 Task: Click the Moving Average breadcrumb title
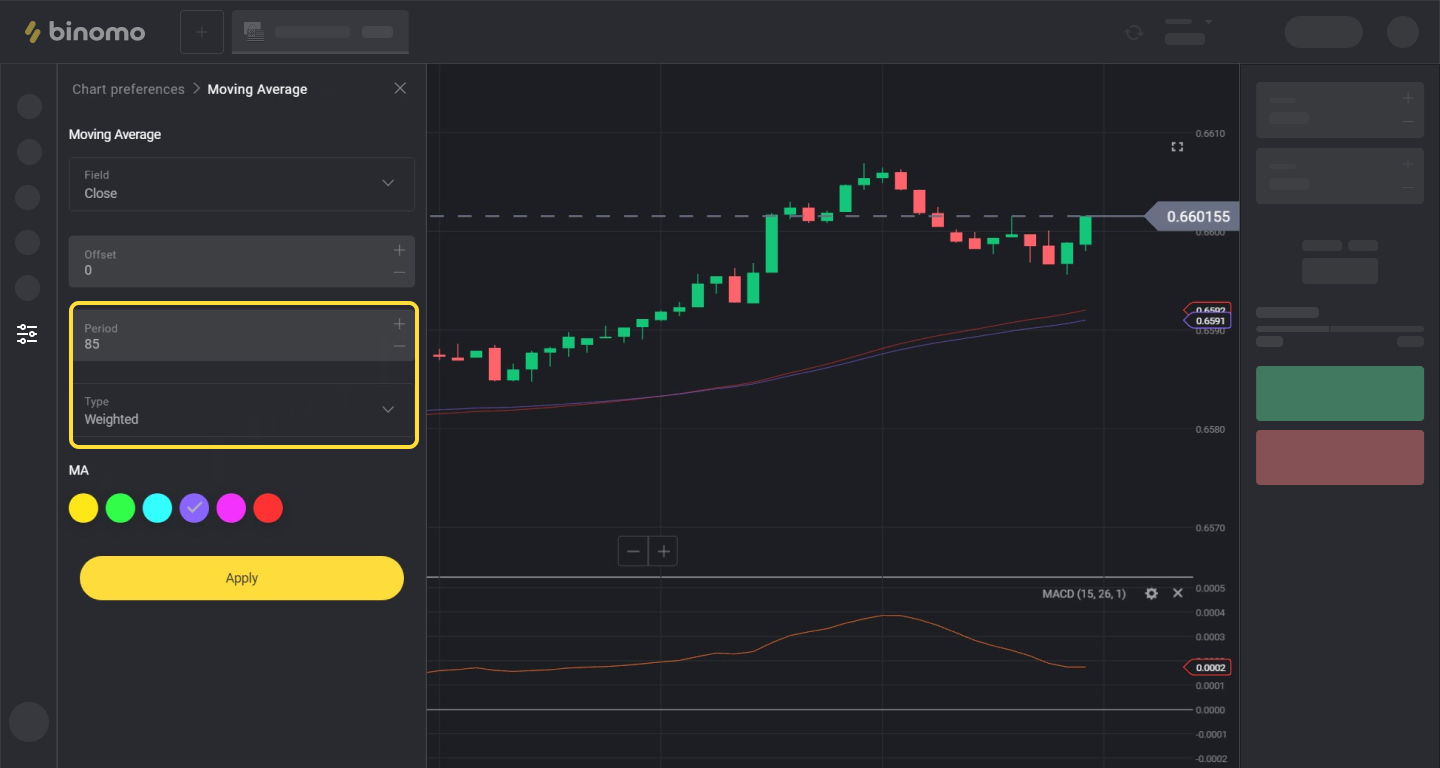257,89
